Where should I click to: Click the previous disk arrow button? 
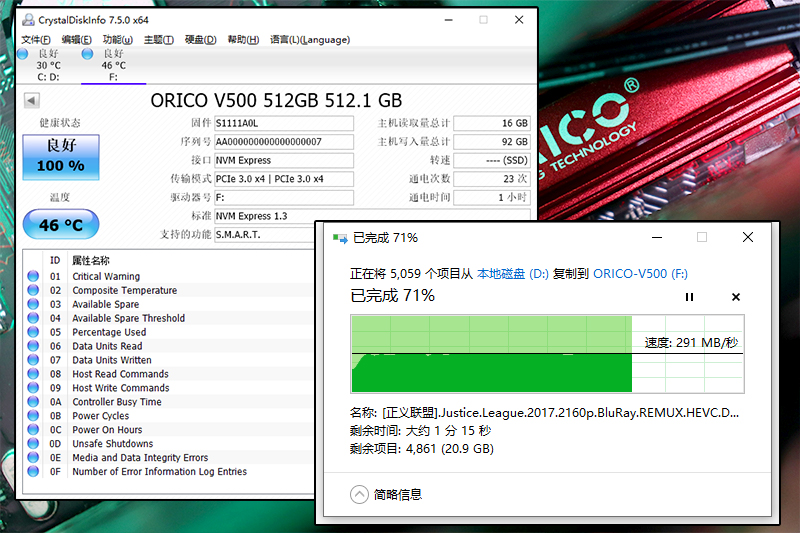(x=32, y=100)
